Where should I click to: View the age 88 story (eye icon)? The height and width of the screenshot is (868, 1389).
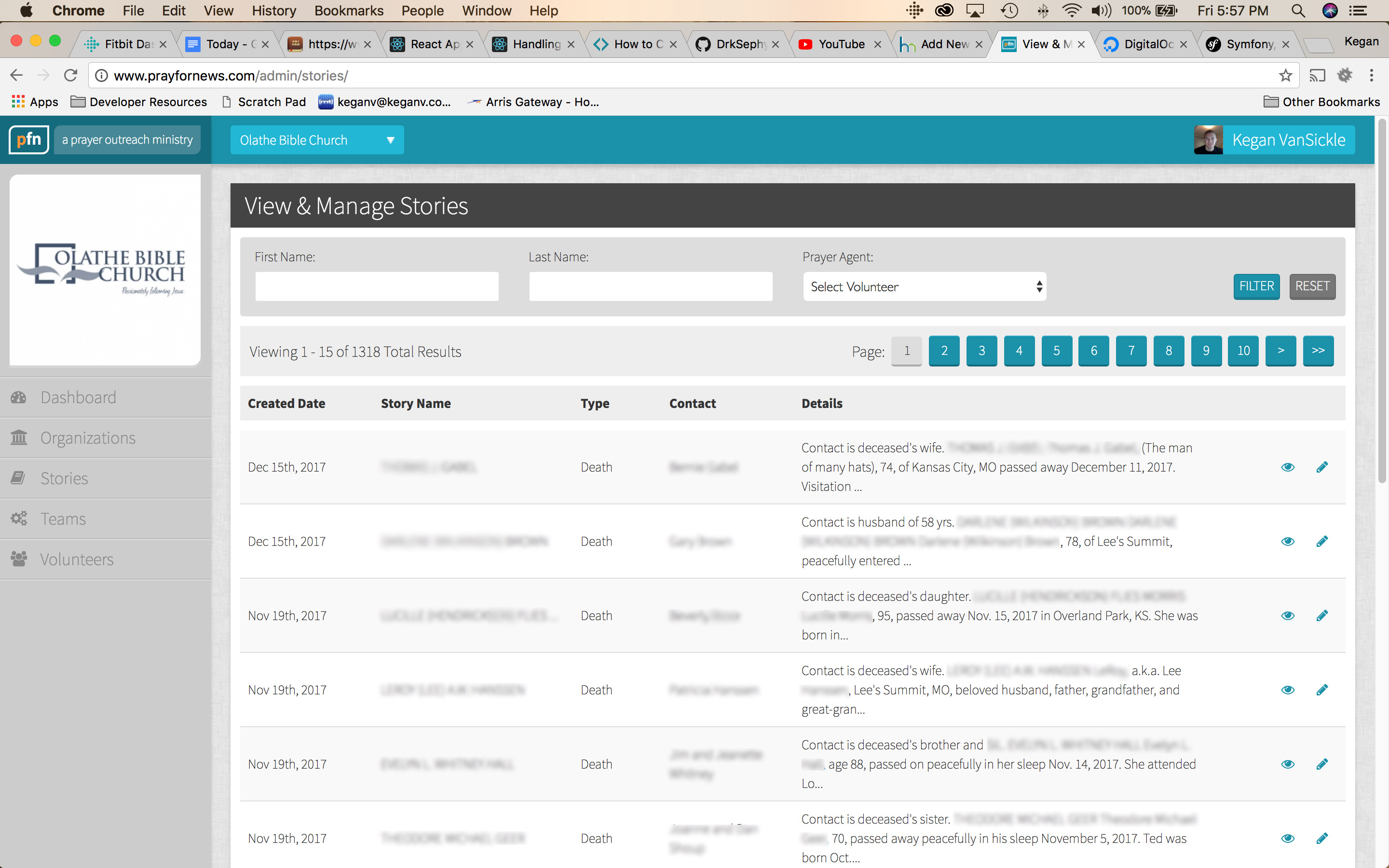click(1287, 764)
